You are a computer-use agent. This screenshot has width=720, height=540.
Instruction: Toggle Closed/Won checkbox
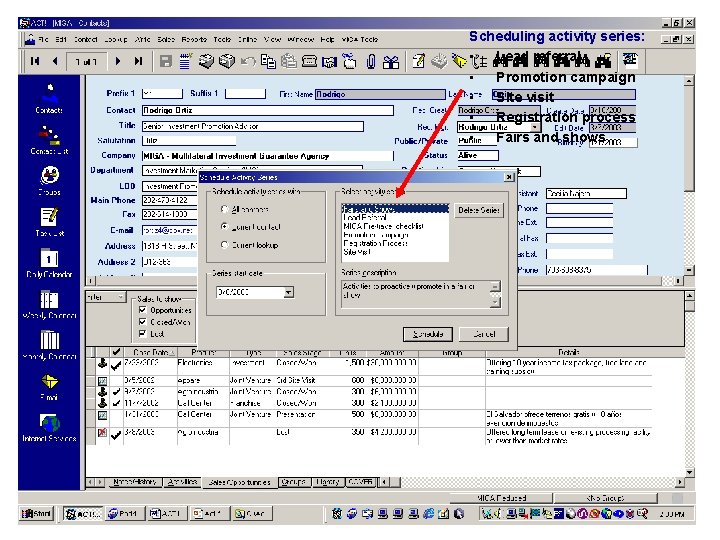click(x=142, y=322)
